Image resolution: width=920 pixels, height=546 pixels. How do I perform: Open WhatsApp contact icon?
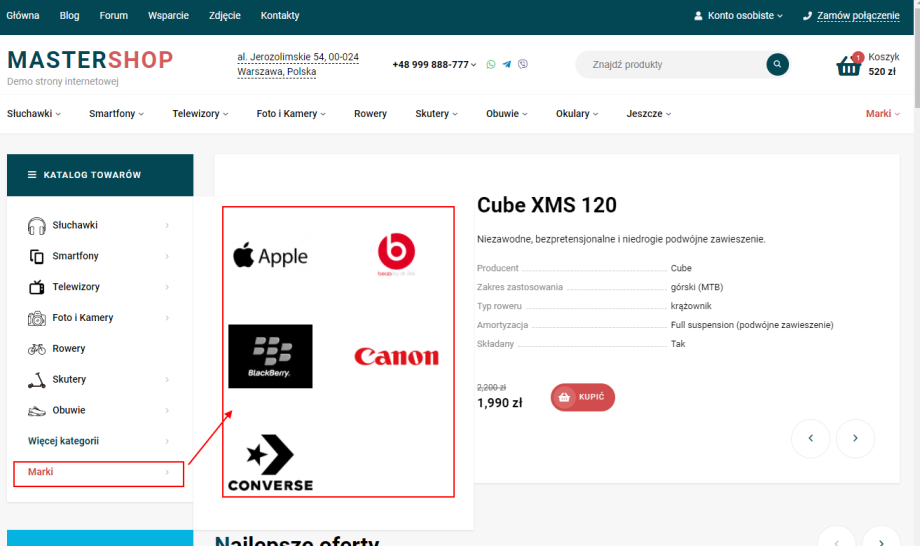point(491,64)
